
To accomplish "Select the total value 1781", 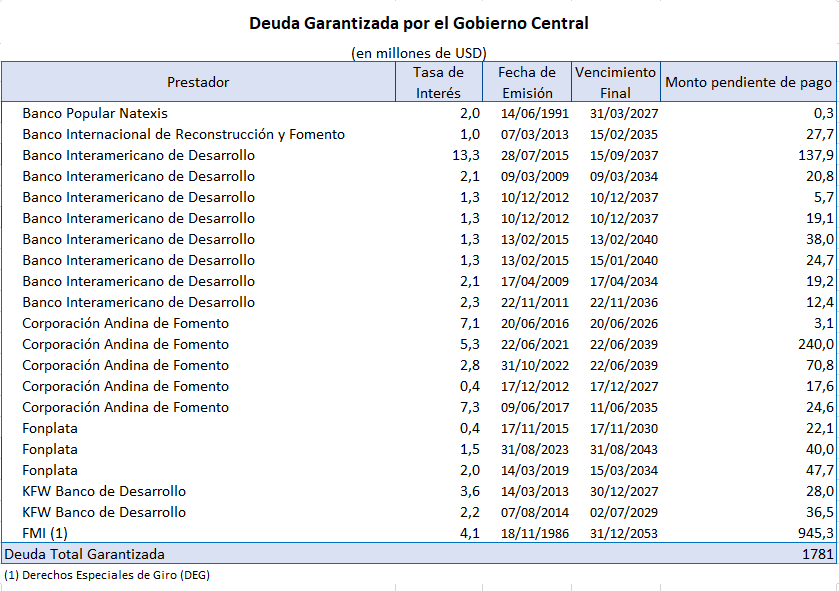I will pos(818,554).
